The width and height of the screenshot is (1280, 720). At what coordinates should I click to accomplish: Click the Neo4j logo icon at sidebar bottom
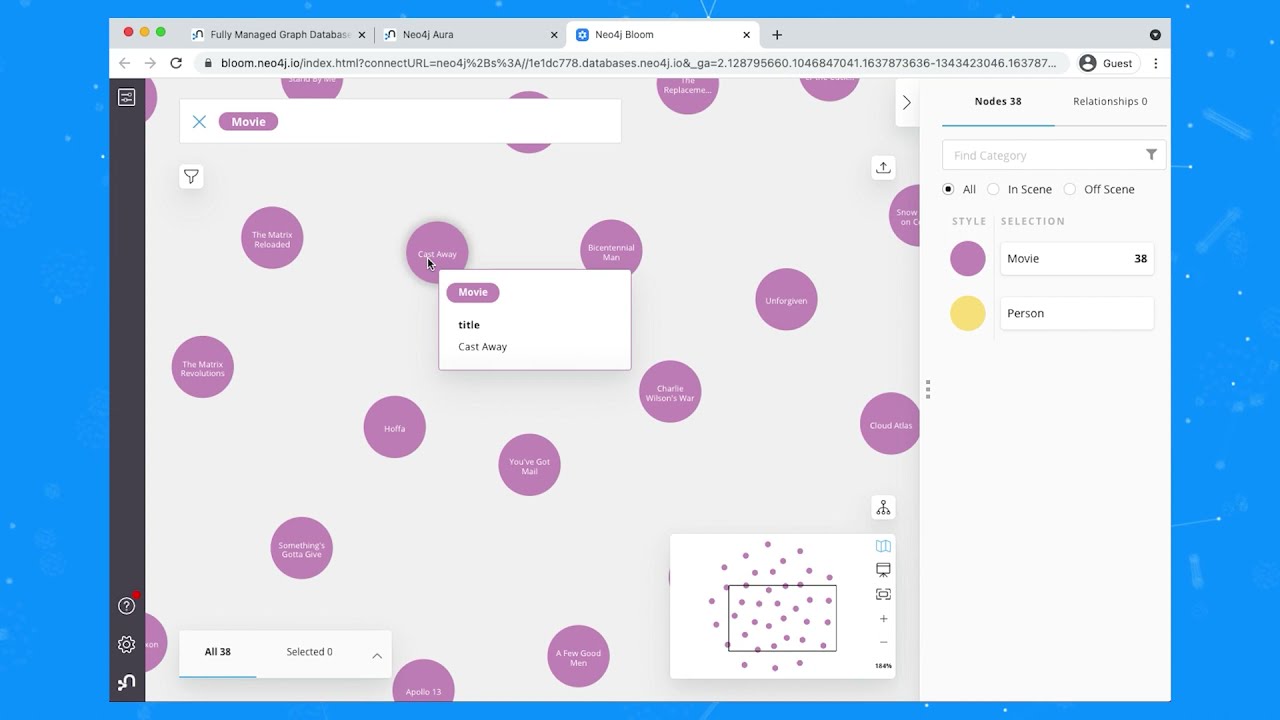(x=127, y=682)
